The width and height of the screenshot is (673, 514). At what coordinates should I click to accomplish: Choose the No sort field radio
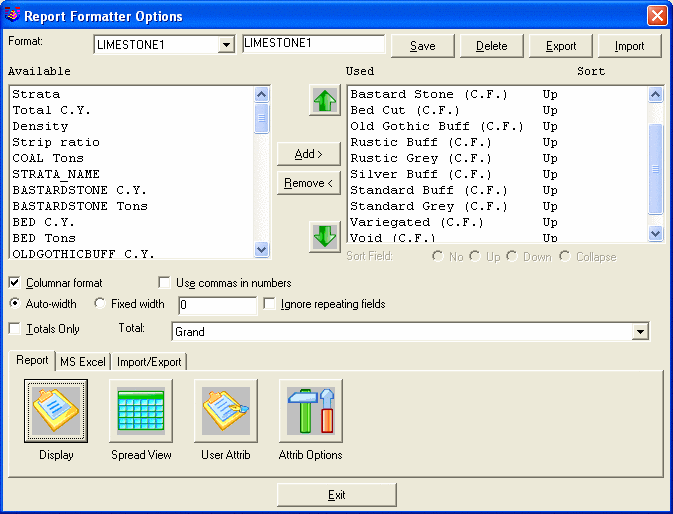tap(437, 257)
